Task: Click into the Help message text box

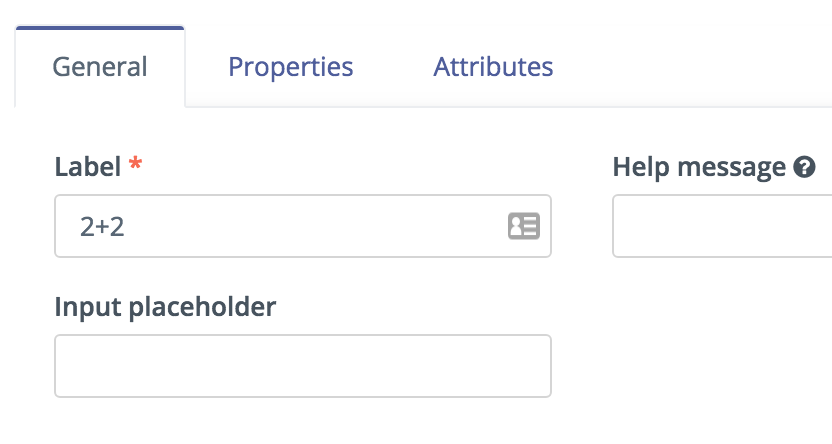Action: coord(722,226)
